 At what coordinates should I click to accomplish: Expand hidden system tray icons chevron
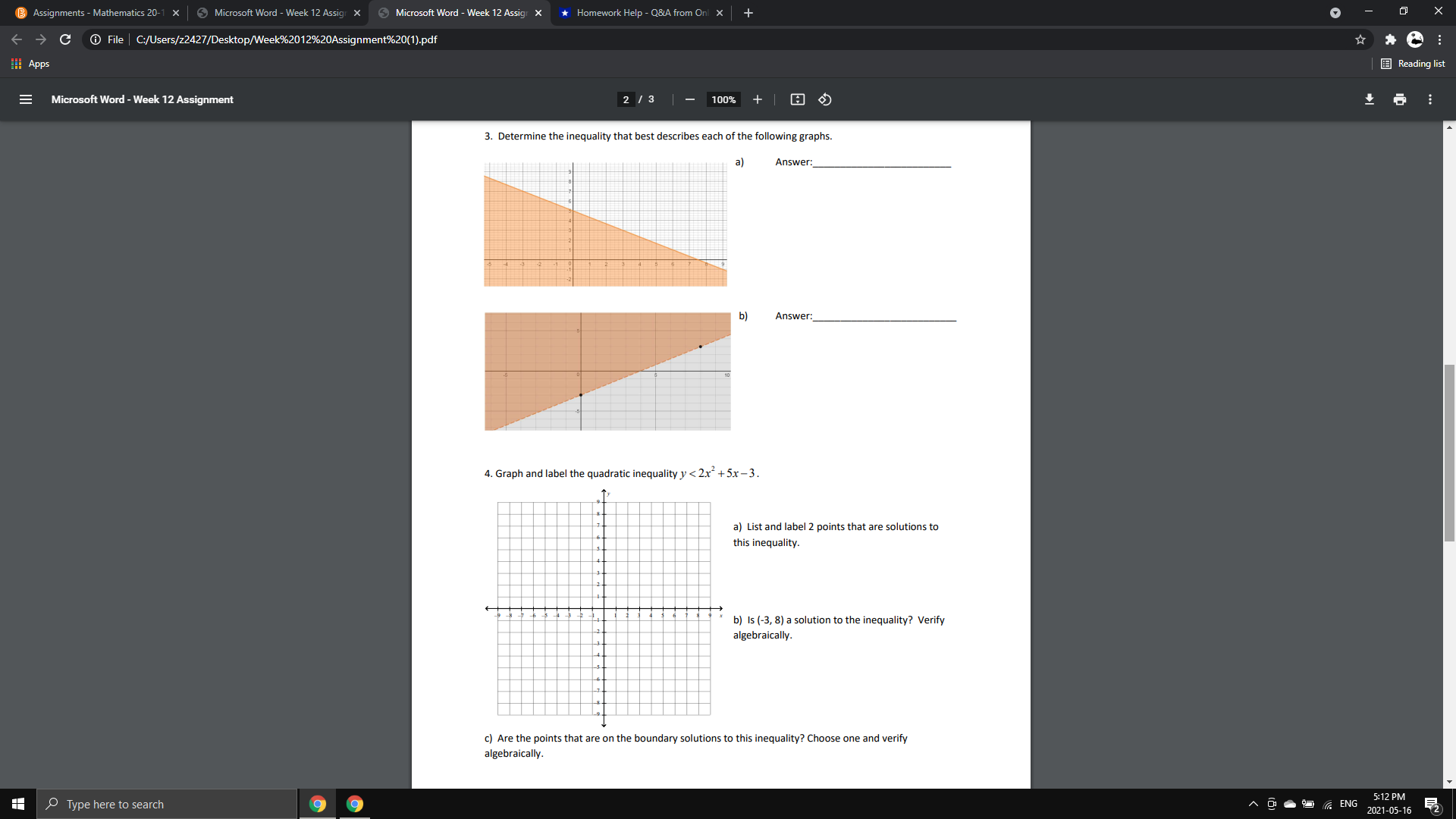click(1252, 803)
